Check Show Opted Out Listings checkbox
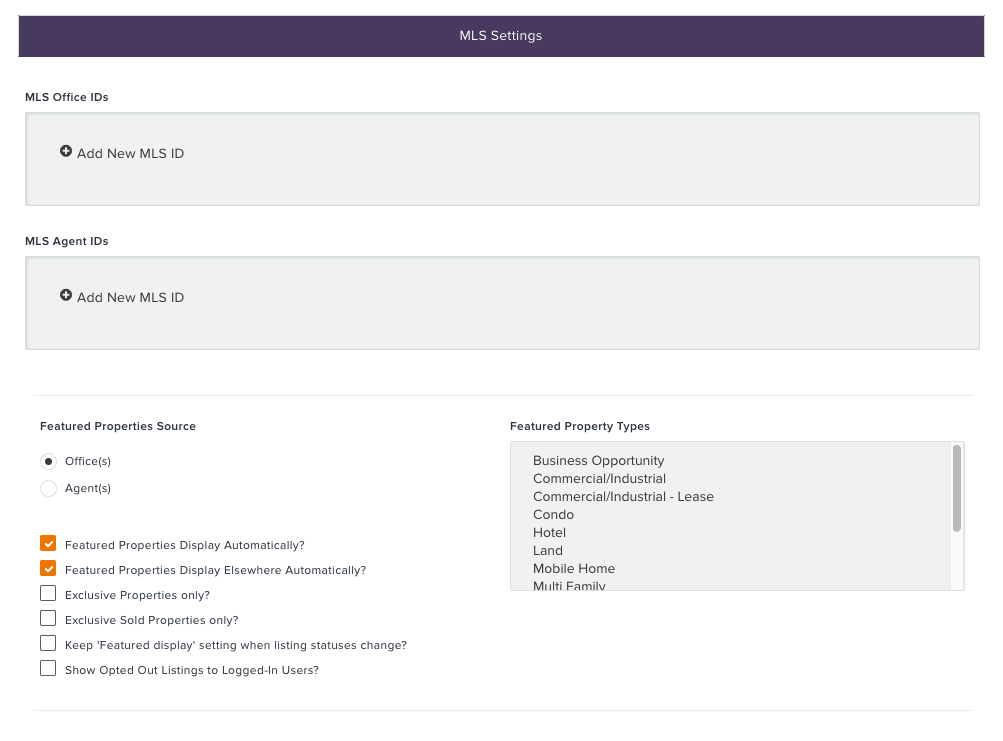 (48, 669)
